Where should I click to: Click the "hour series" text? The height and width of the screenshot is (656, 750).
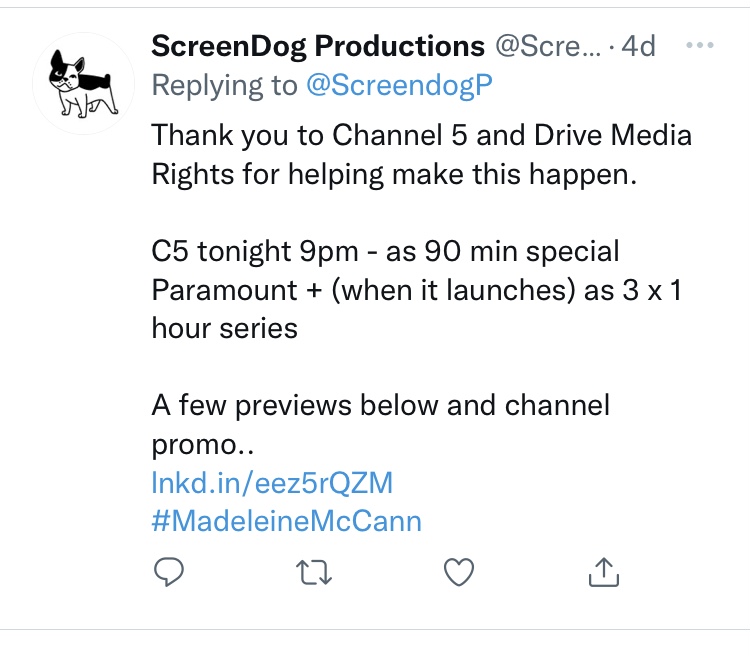(x=224, y=327)
